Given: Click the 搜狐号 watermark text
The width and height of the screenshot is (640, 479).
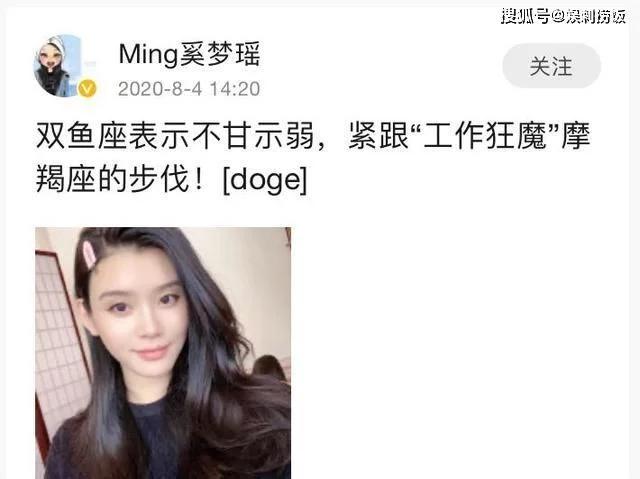Looking at the screenshot, I should [525, 16].
